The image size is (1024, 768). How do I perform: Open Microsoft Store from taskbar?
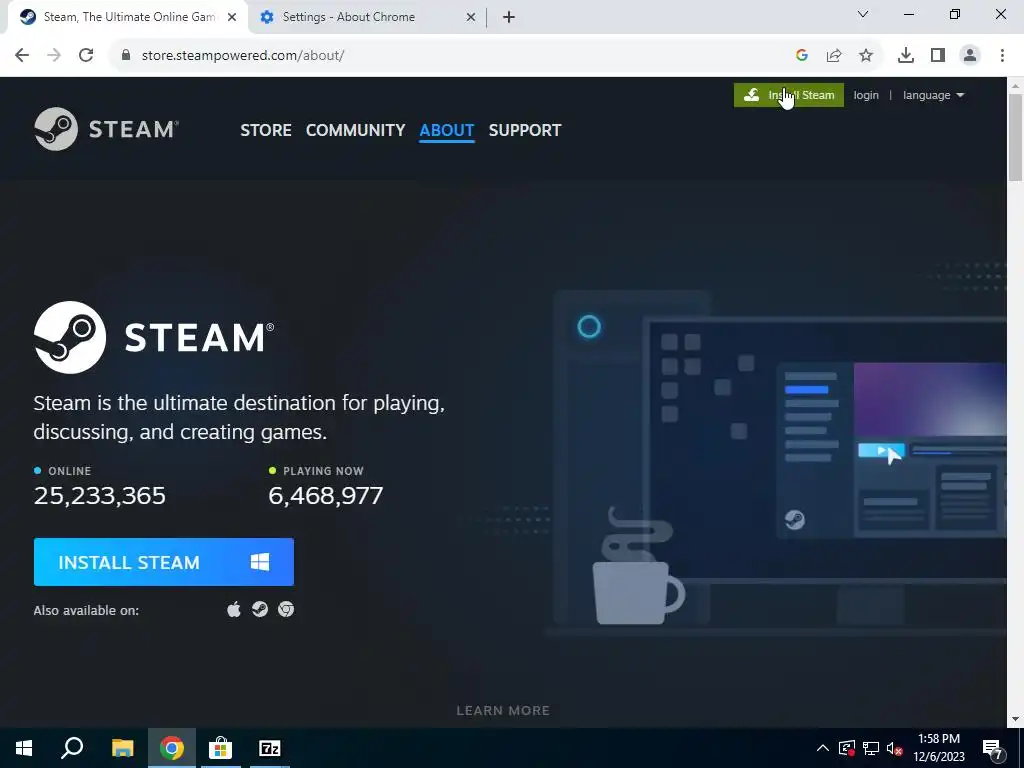coord(220,748)
